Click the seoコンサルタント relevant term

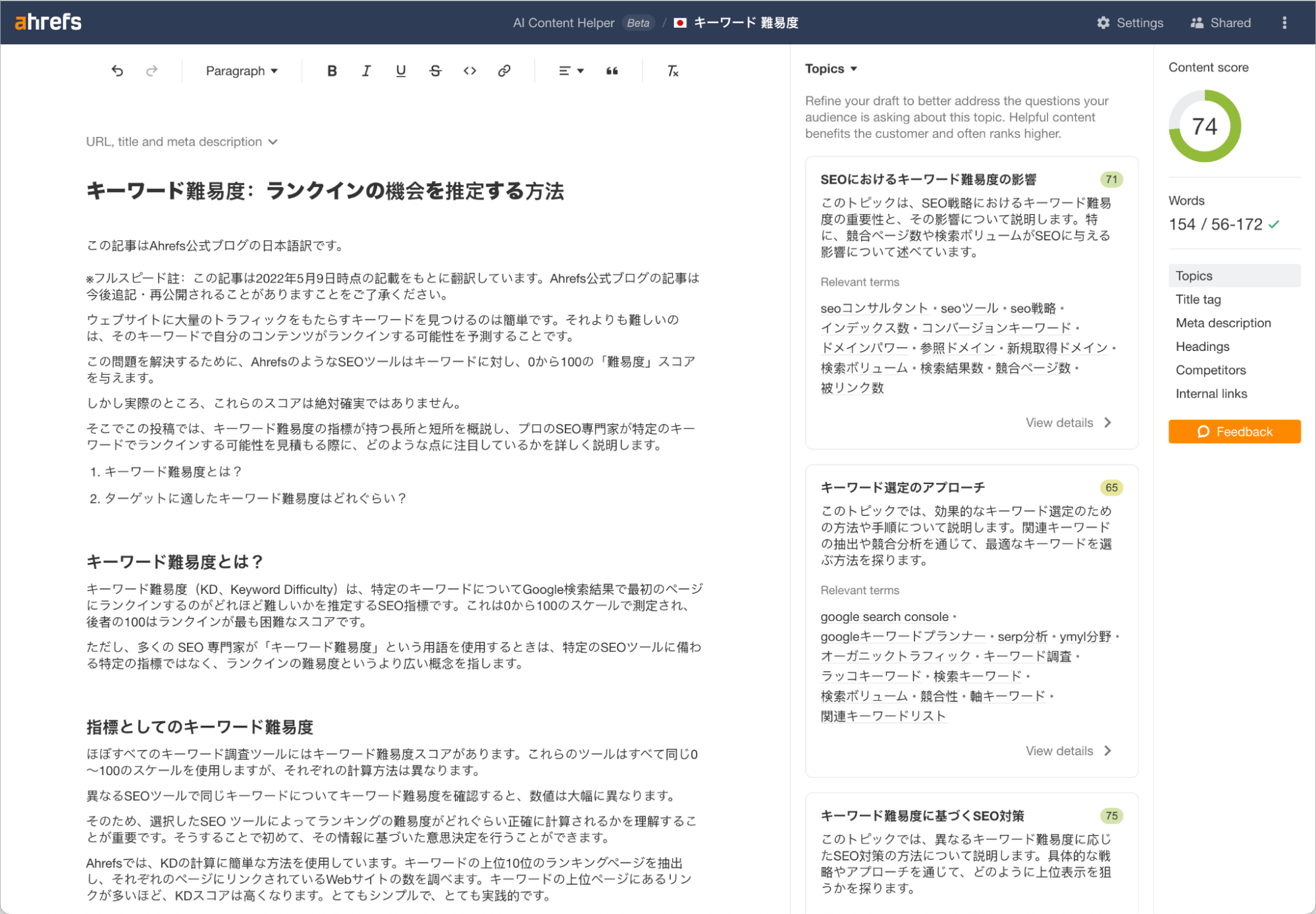(874, 308)
